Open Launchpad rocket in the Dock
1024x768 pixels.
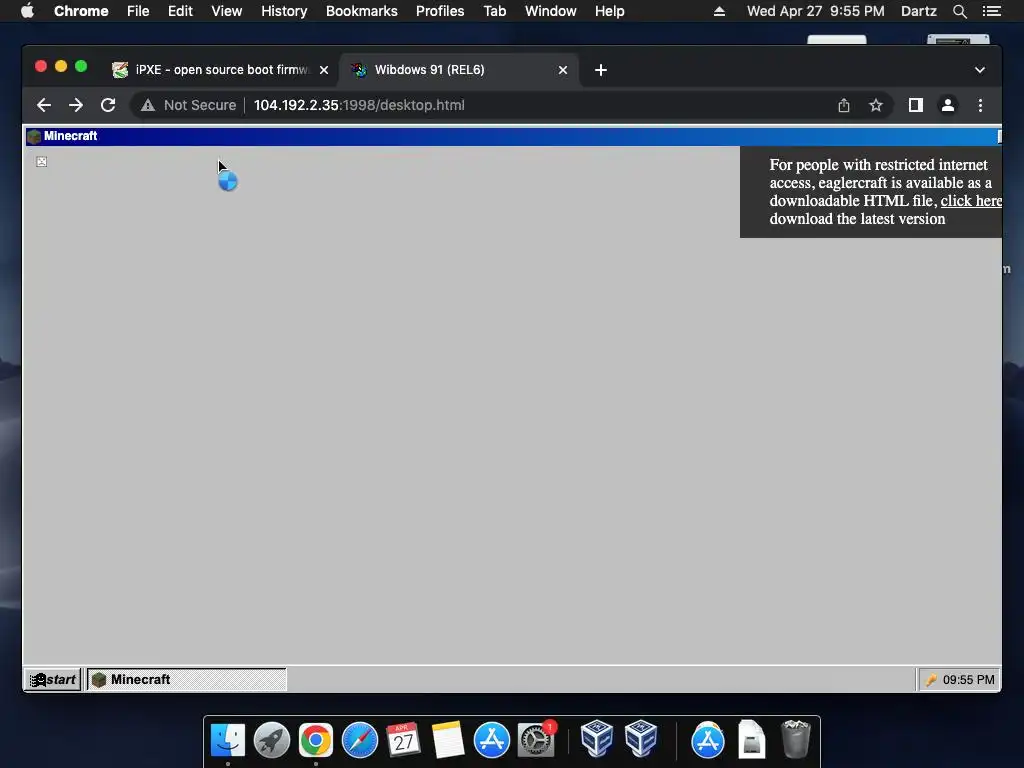pos(272,740)
